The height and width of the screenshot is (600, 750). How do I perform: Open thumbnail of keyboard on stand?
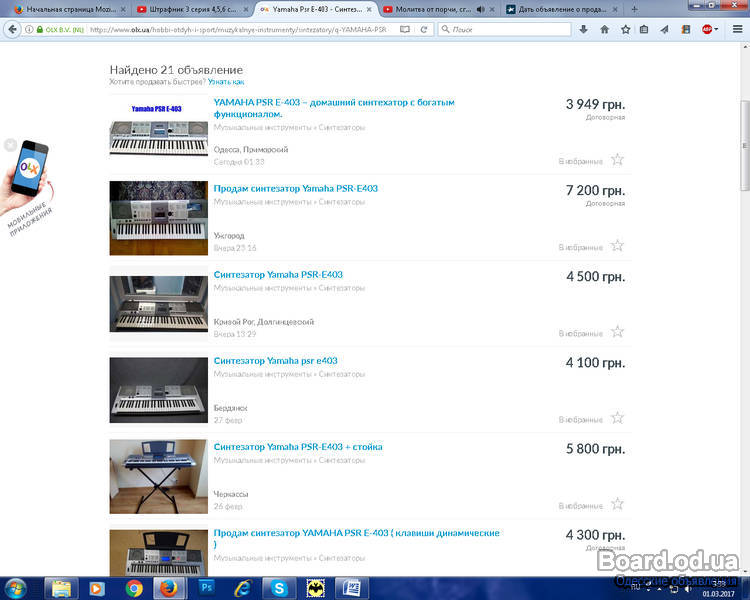158,477
